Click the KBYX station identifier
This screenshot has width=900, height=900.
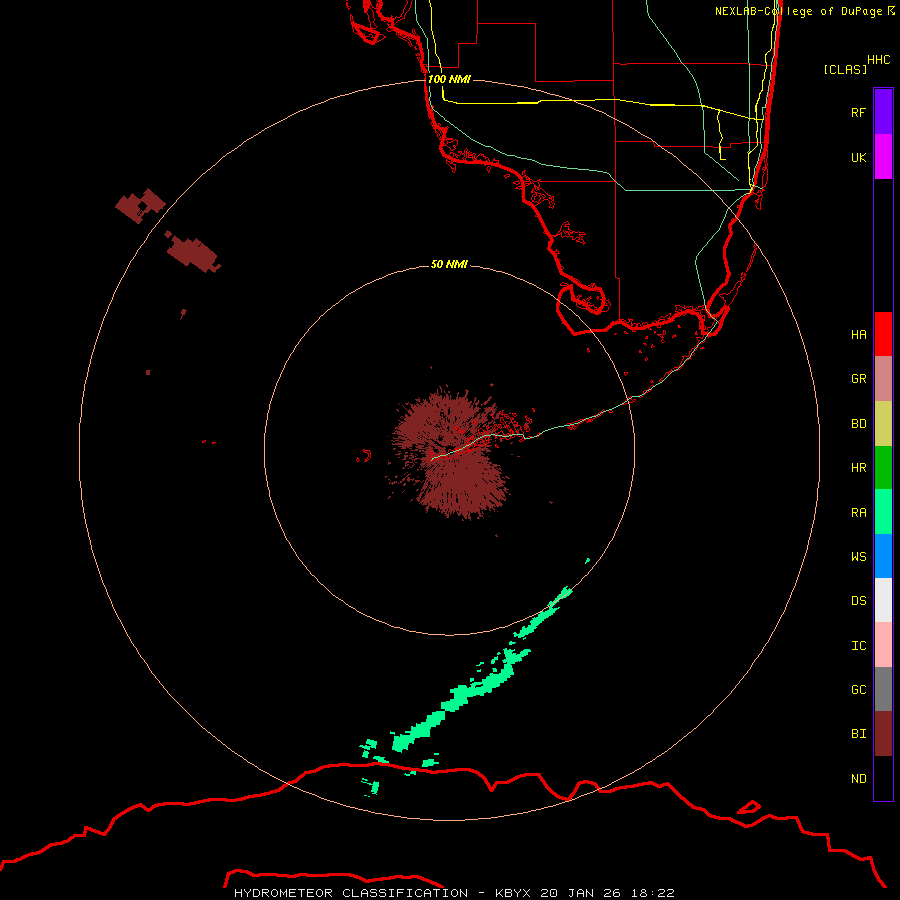coord(513,893)
